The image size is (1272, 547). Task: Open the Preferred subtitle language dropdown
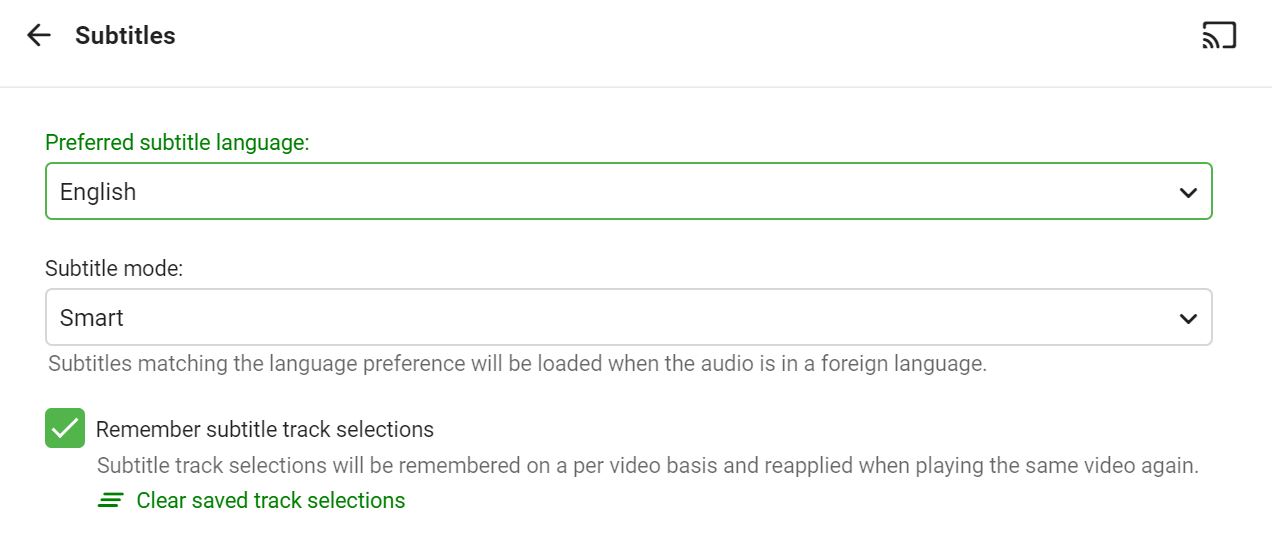pyautogui.click(x=628, y=191)
